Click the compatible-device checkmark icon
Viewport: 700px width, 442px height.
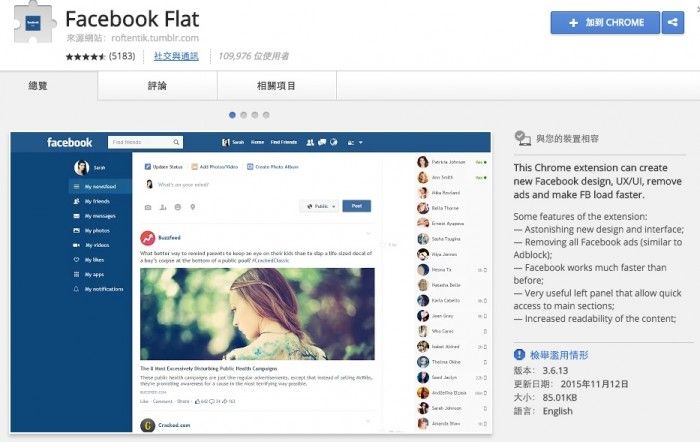522,138
